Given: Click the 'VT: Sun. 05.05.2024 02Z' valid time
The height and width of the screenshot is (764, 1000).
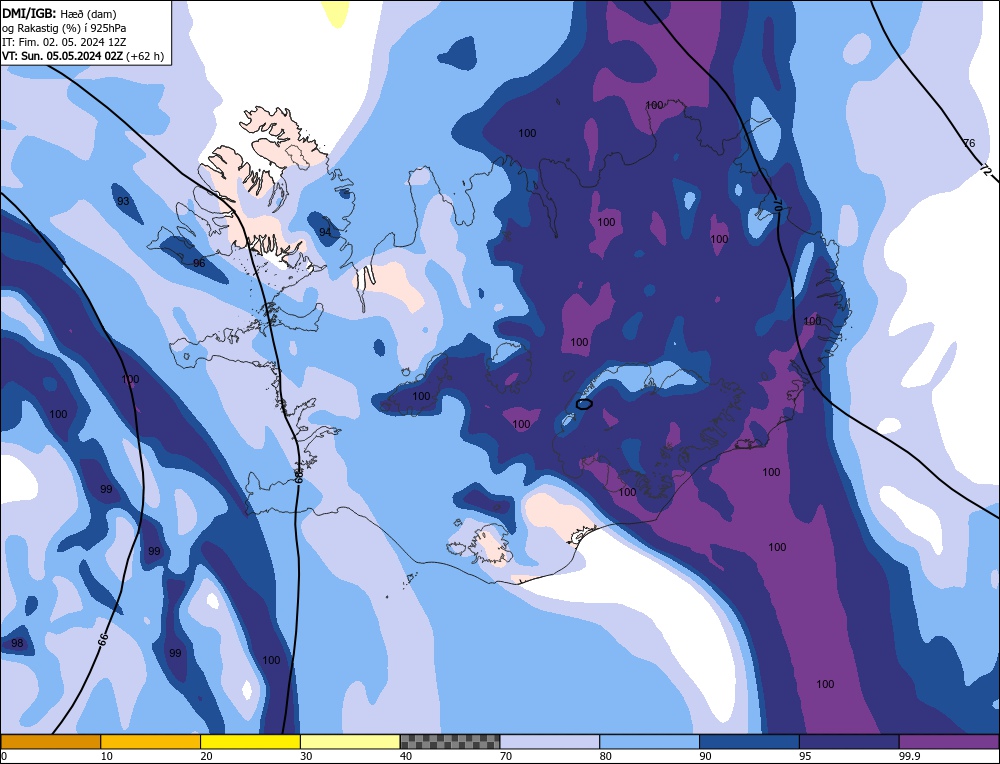Looking at the screenshot, I should (62, 56).
